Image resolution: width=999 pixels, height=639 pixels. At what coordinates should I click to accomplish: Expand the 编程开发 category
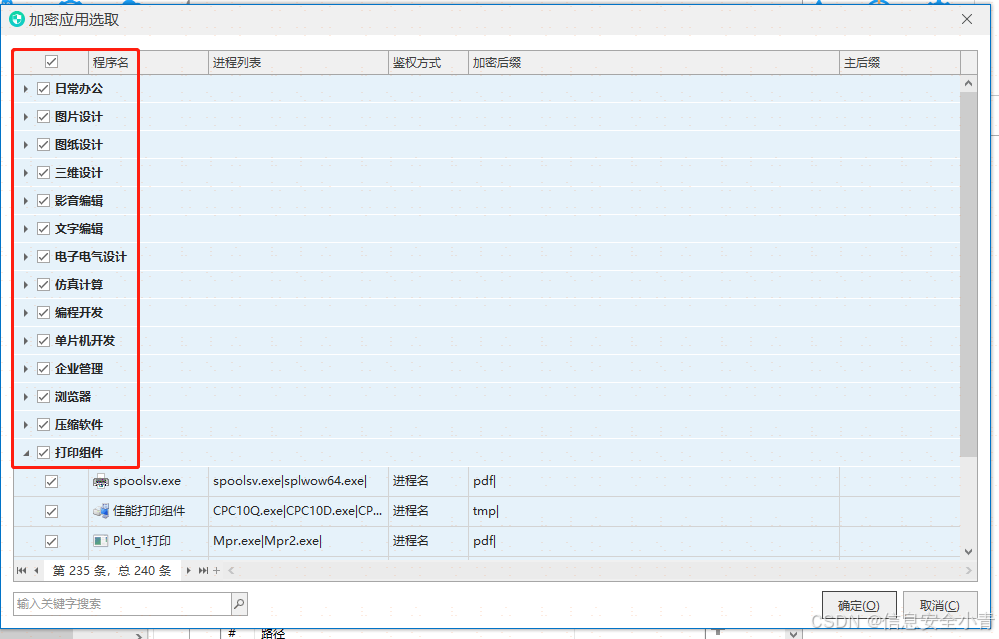pyautogui.click(x=25, y=313)
